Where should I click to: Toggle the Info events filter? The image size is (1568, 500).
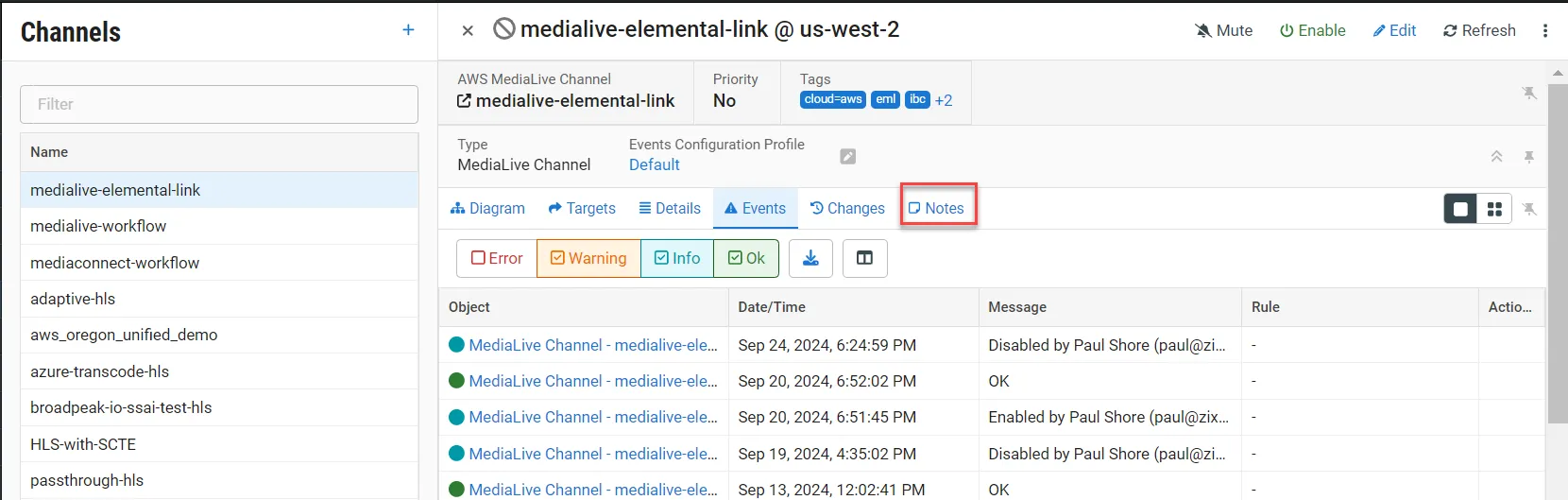pyautogui.click(x=677, y=258)
